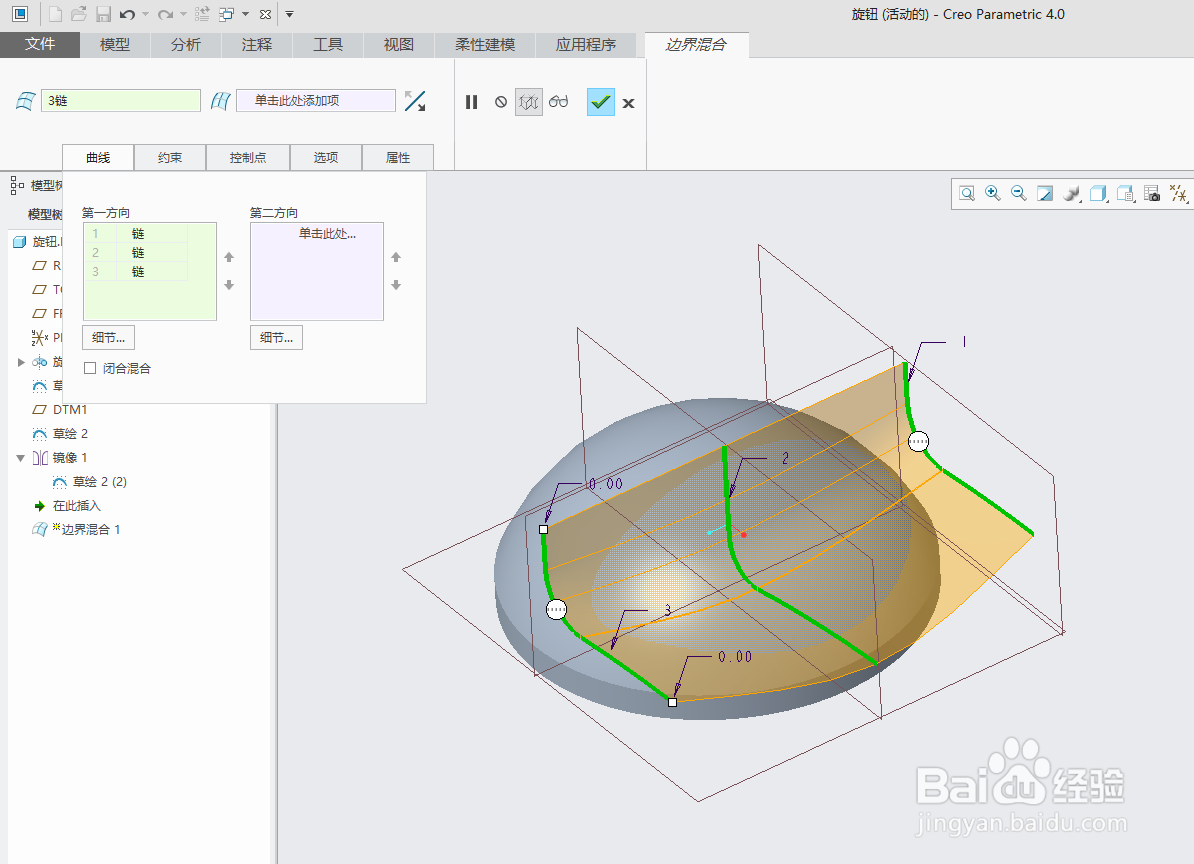Open undo history dropdown arrow

coord(145,14)
